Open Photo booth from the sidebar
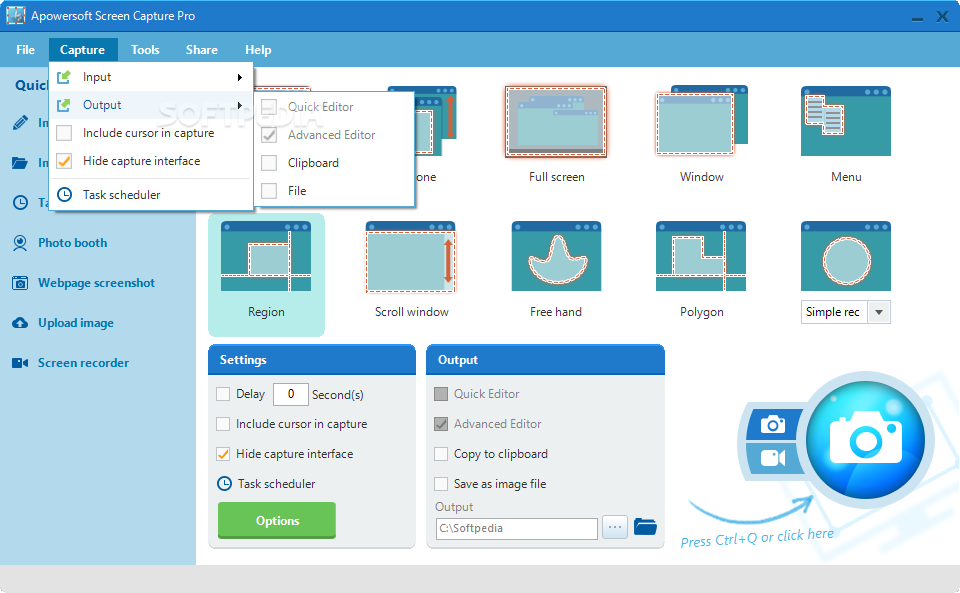The width and height of the screenshot is (960, 593). pyautogui.click(x=72, y=243)
